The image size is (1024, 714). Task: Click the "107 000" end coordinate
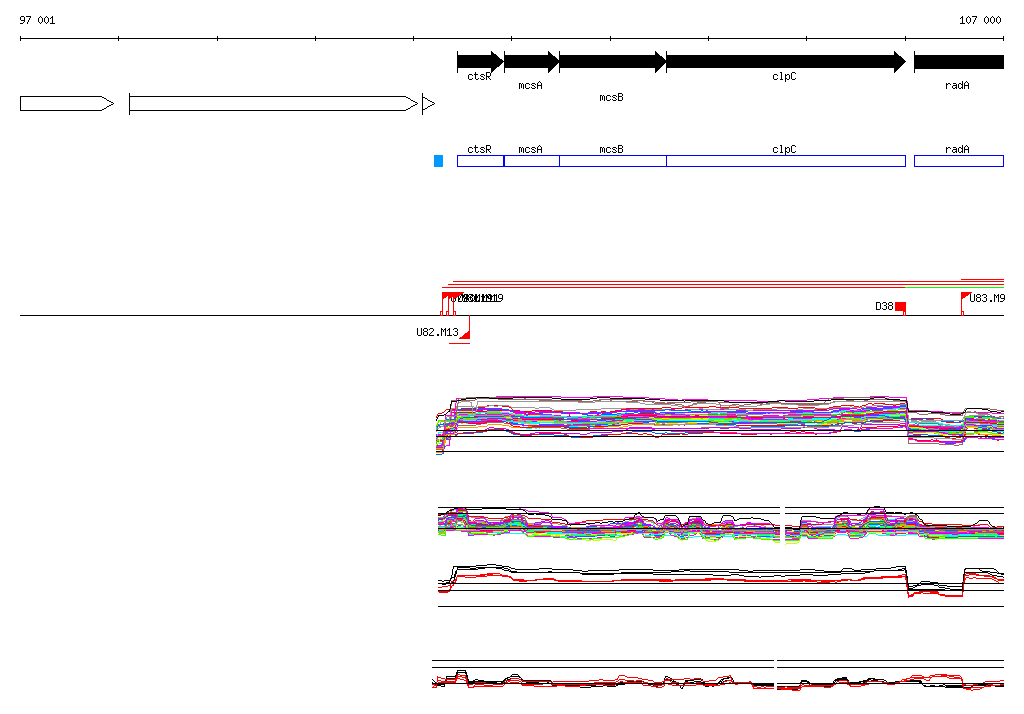(980, 20)
